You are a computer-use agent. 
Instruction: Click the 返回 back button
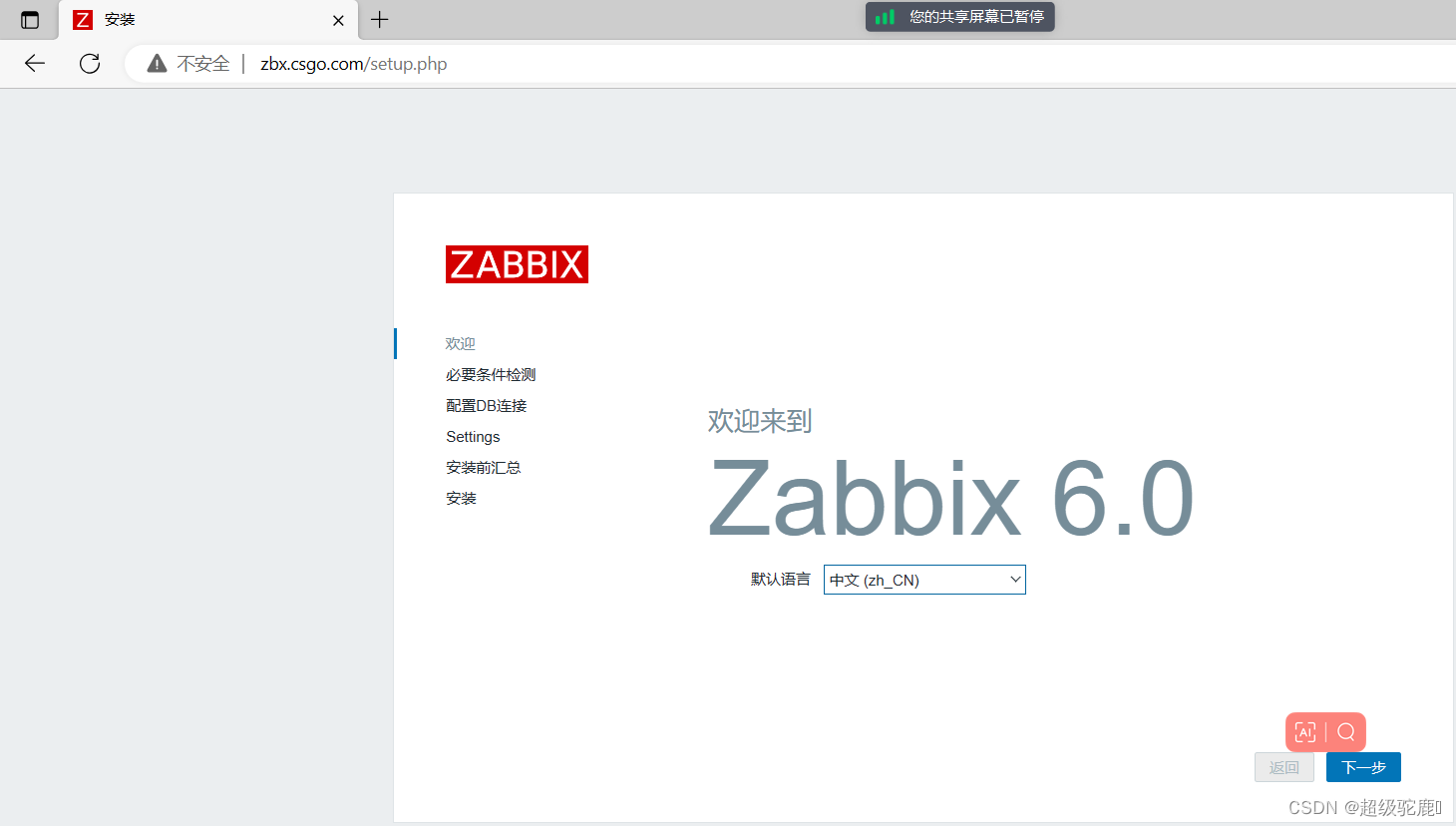point(1284,767)
